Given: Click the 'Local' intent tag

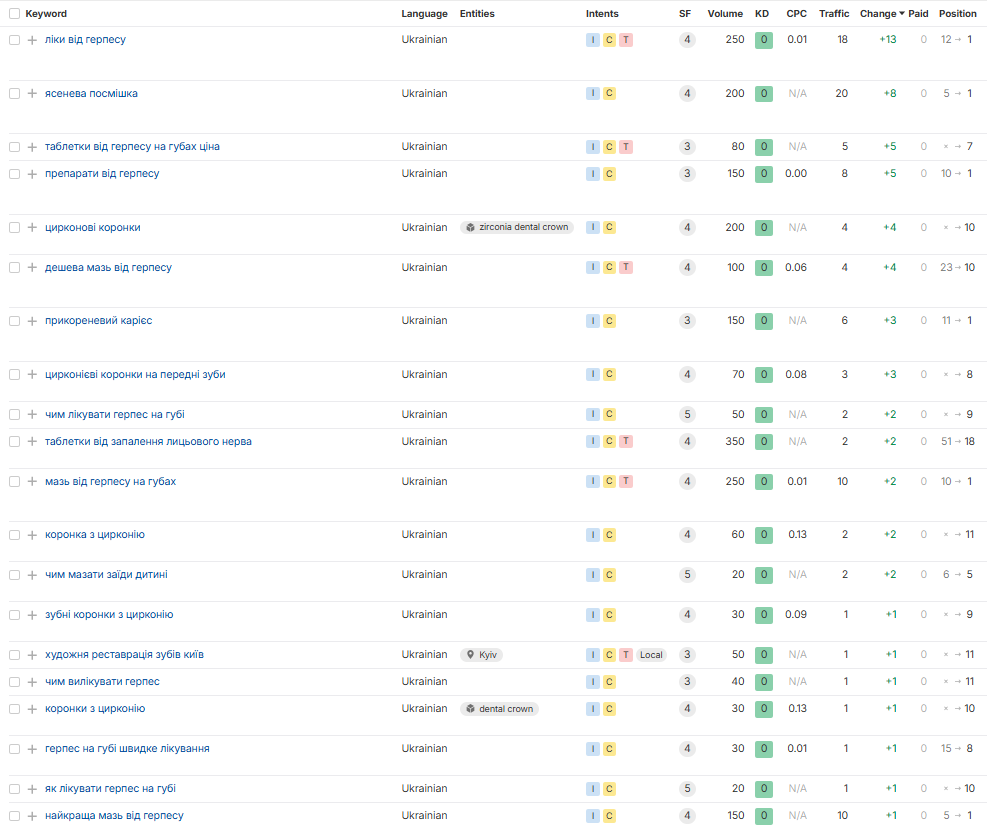Looking at the screenshot, I should point(651,655).
